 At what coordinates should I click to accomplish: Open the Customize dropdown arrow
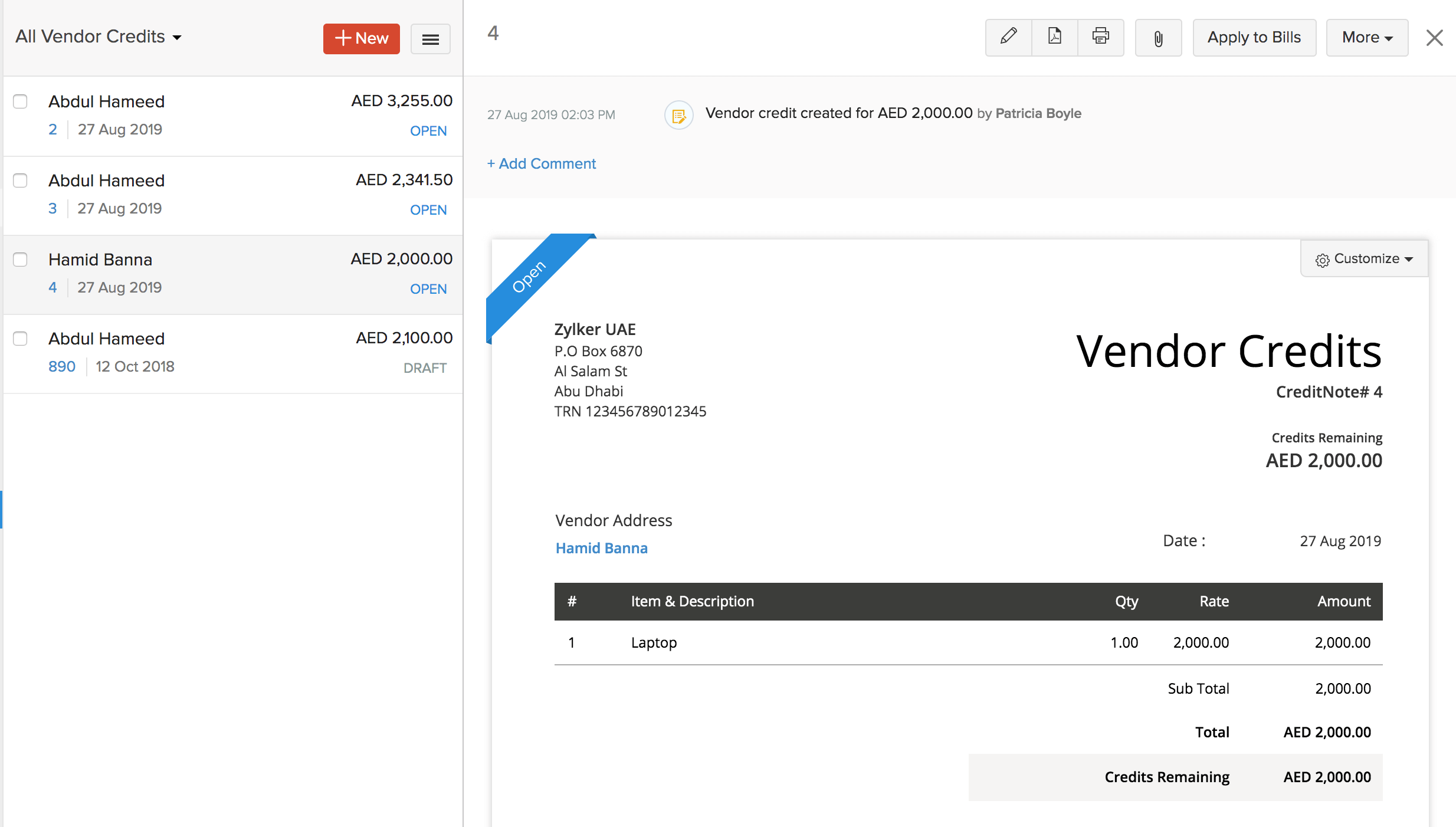click(1410, 259)
